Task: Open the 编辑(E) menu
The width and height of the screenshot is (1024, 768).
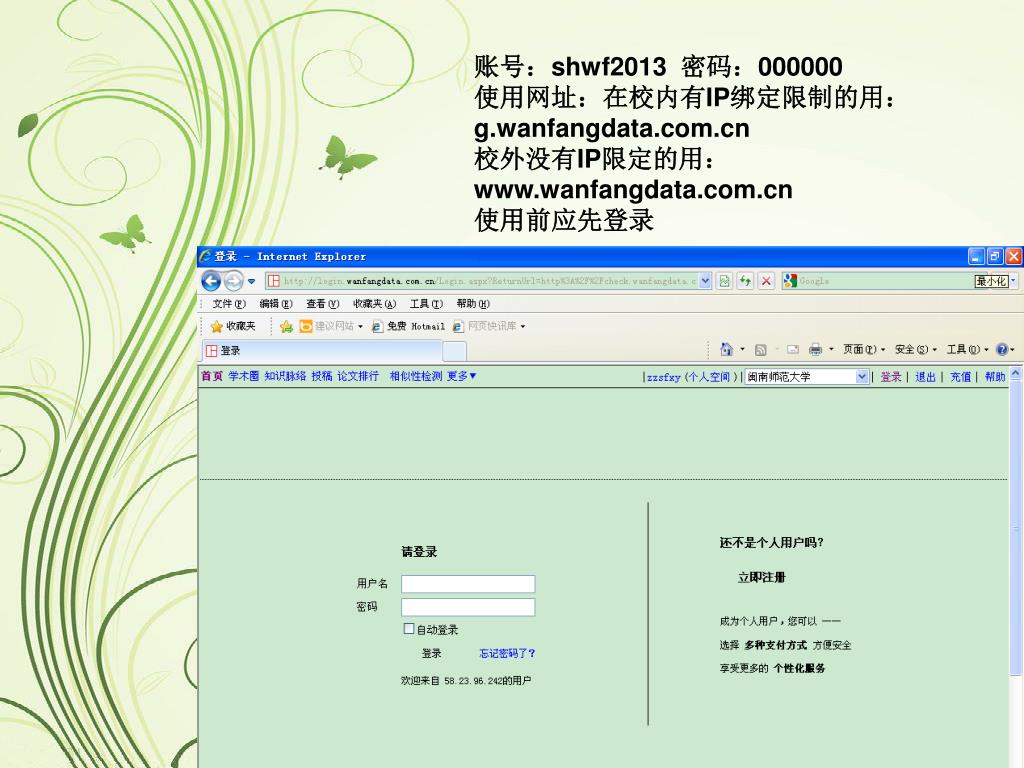Action: coord(276,304)
